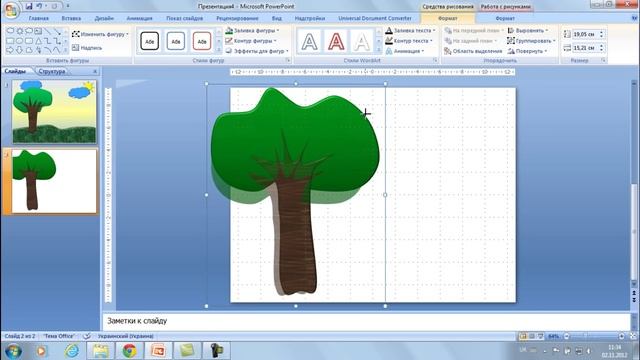Open the Дизайн ribbon tab
640x360 pixels.
coord(104,18)
